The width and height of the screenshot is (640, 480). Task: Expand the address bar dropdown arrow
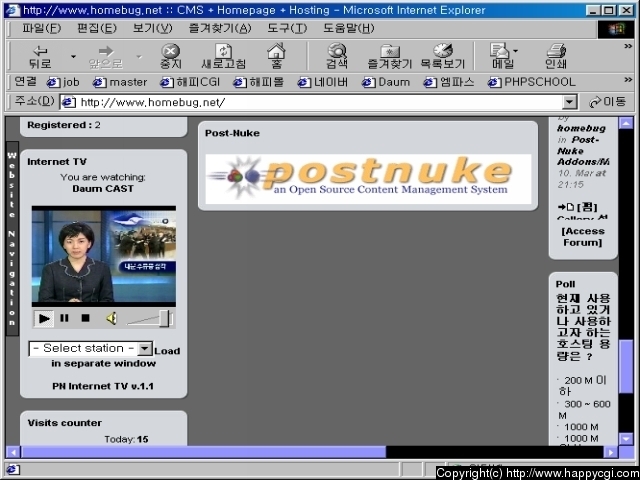569,102
